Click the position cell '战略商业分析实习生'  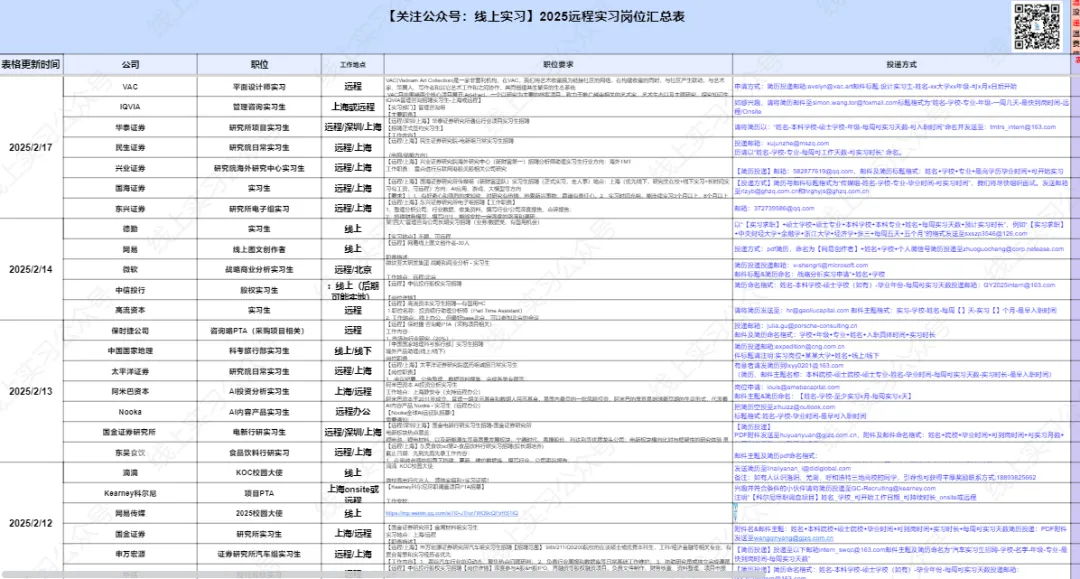[x=259, y=269]
